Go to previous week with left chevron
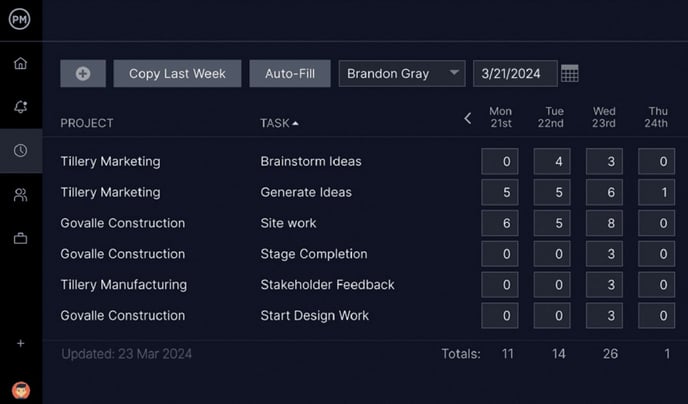 click(x=468, y=118)
